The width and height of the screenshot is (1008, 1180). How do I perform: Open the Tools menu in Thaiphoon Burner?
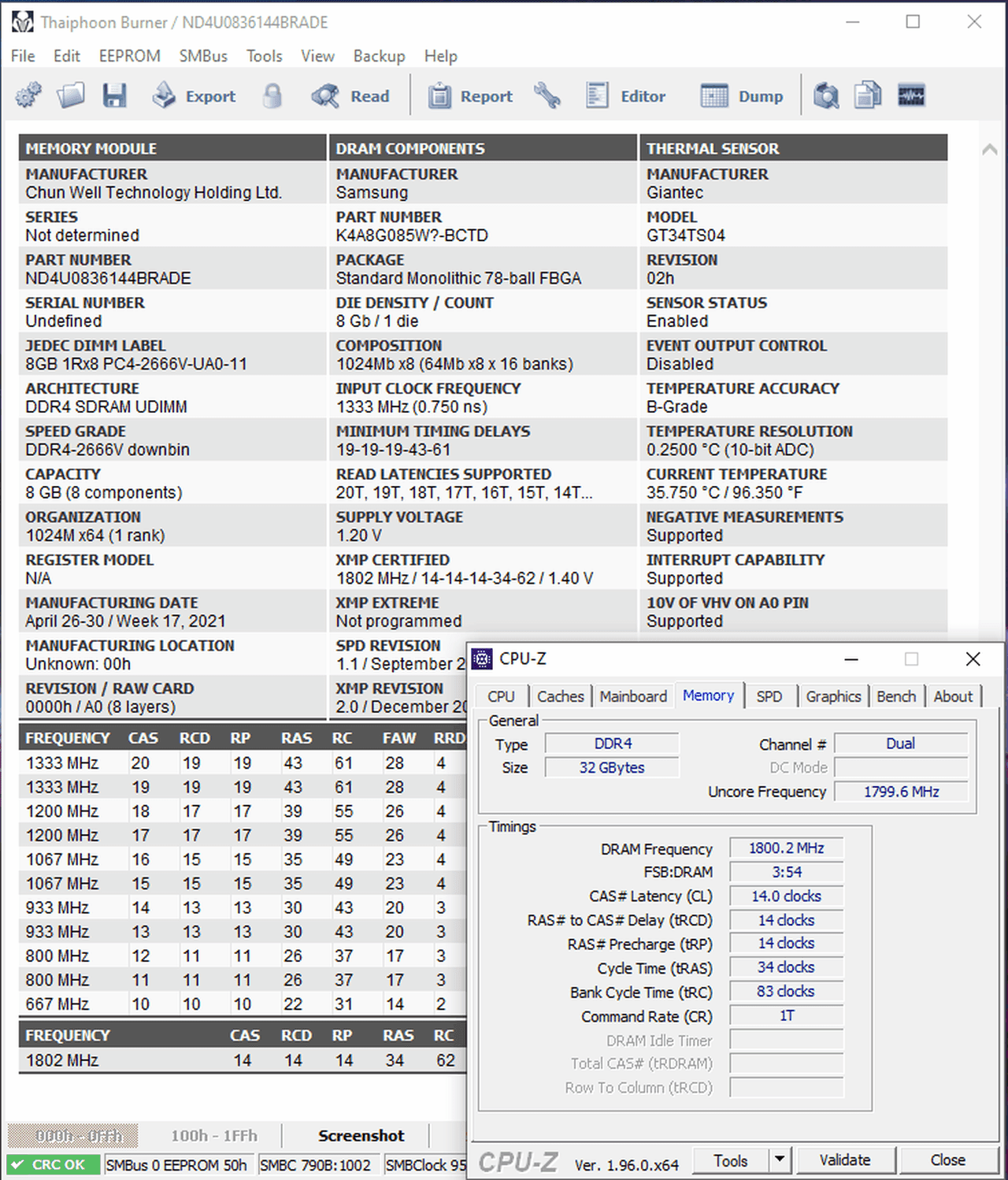pos(264,56)
